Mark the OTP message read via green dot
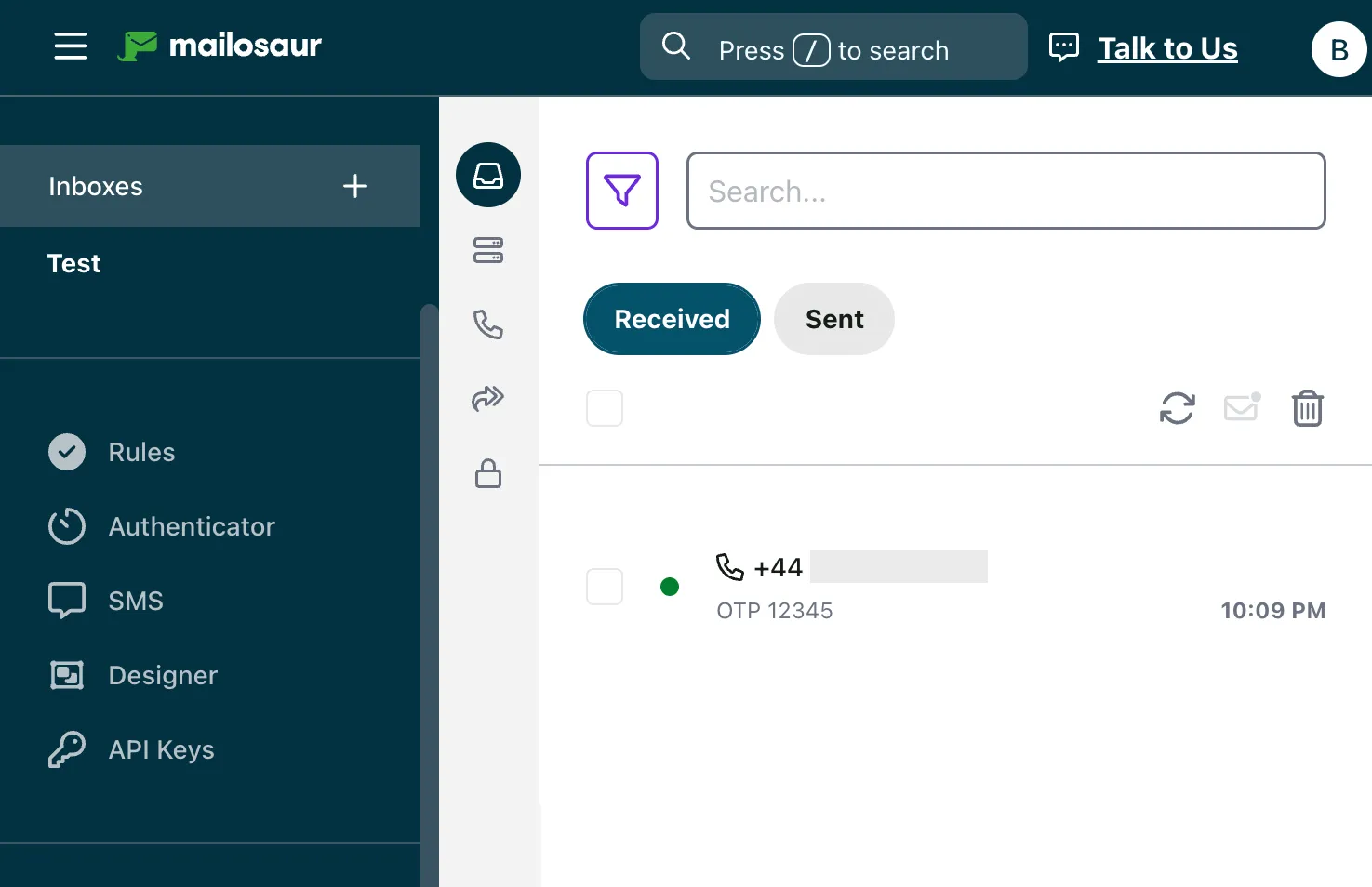Viewport: 1372px width, 887px height. 670,587
